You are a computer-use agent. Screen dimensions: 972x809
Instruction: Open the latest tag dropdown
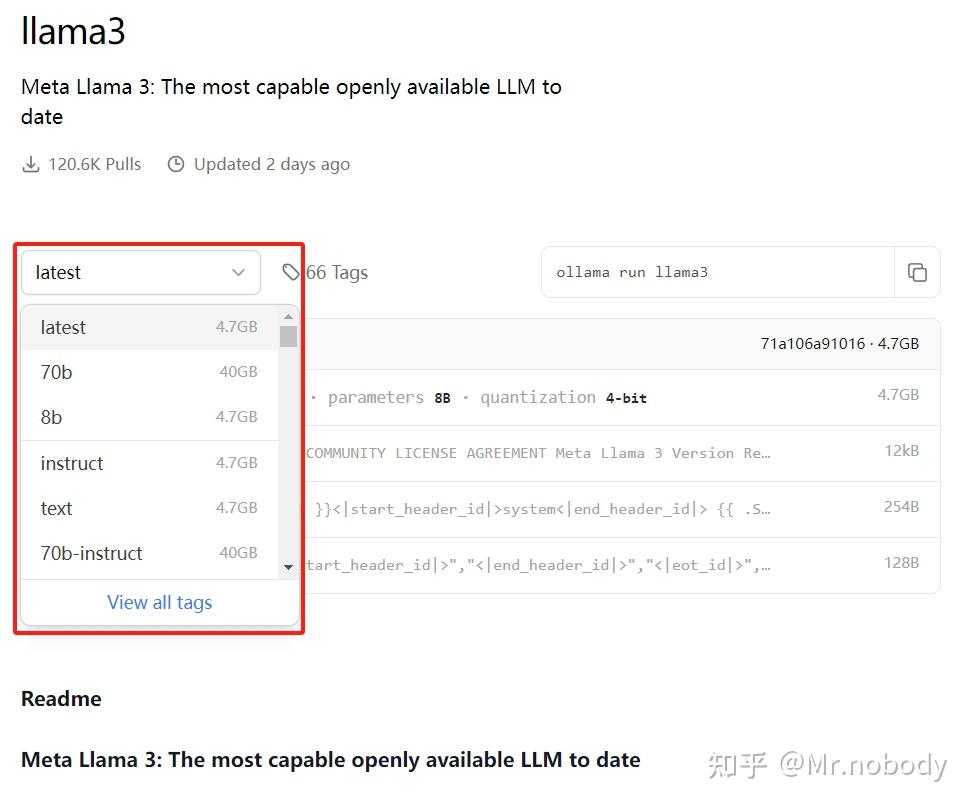click(140, 272)
